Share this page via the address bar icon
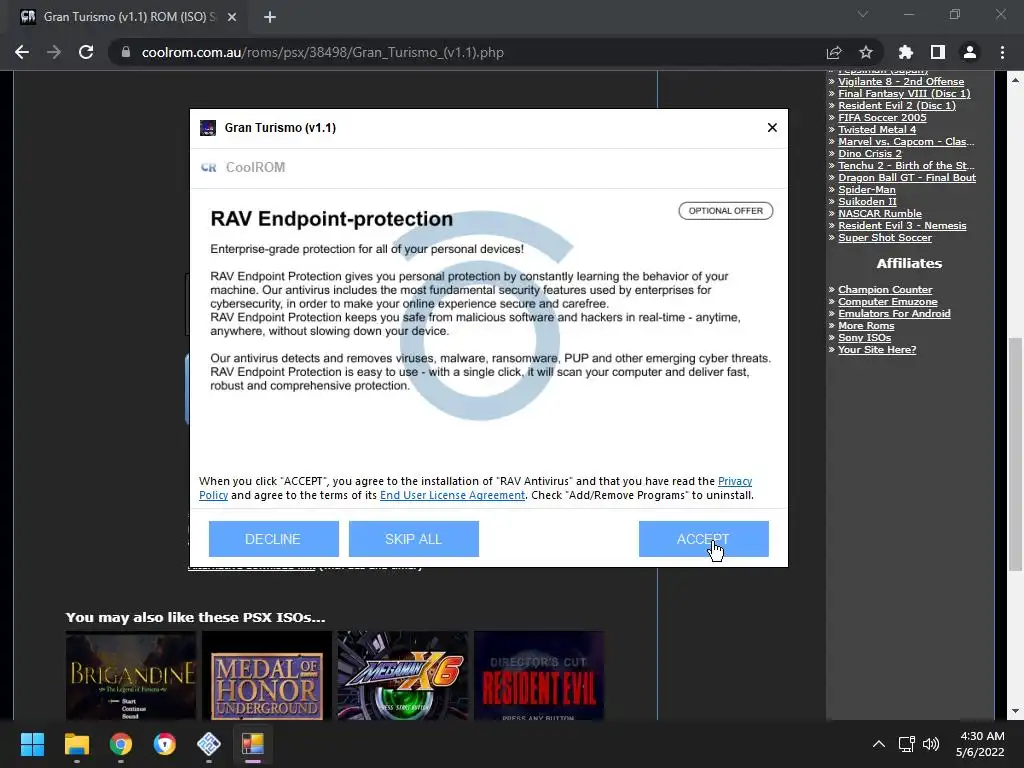 click(x=834, y=52)
